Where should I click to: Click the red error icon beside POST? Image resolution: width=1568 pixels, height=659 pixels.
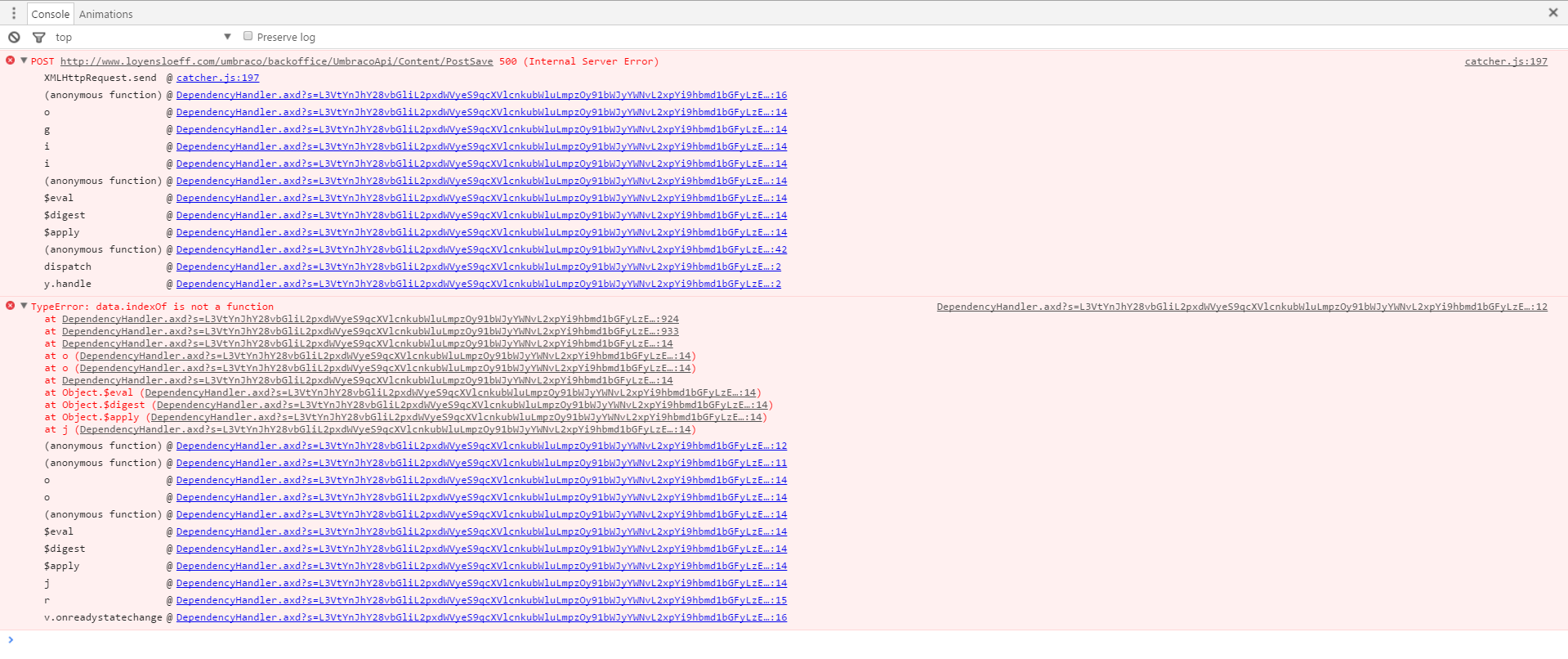(x=10, y=61)
